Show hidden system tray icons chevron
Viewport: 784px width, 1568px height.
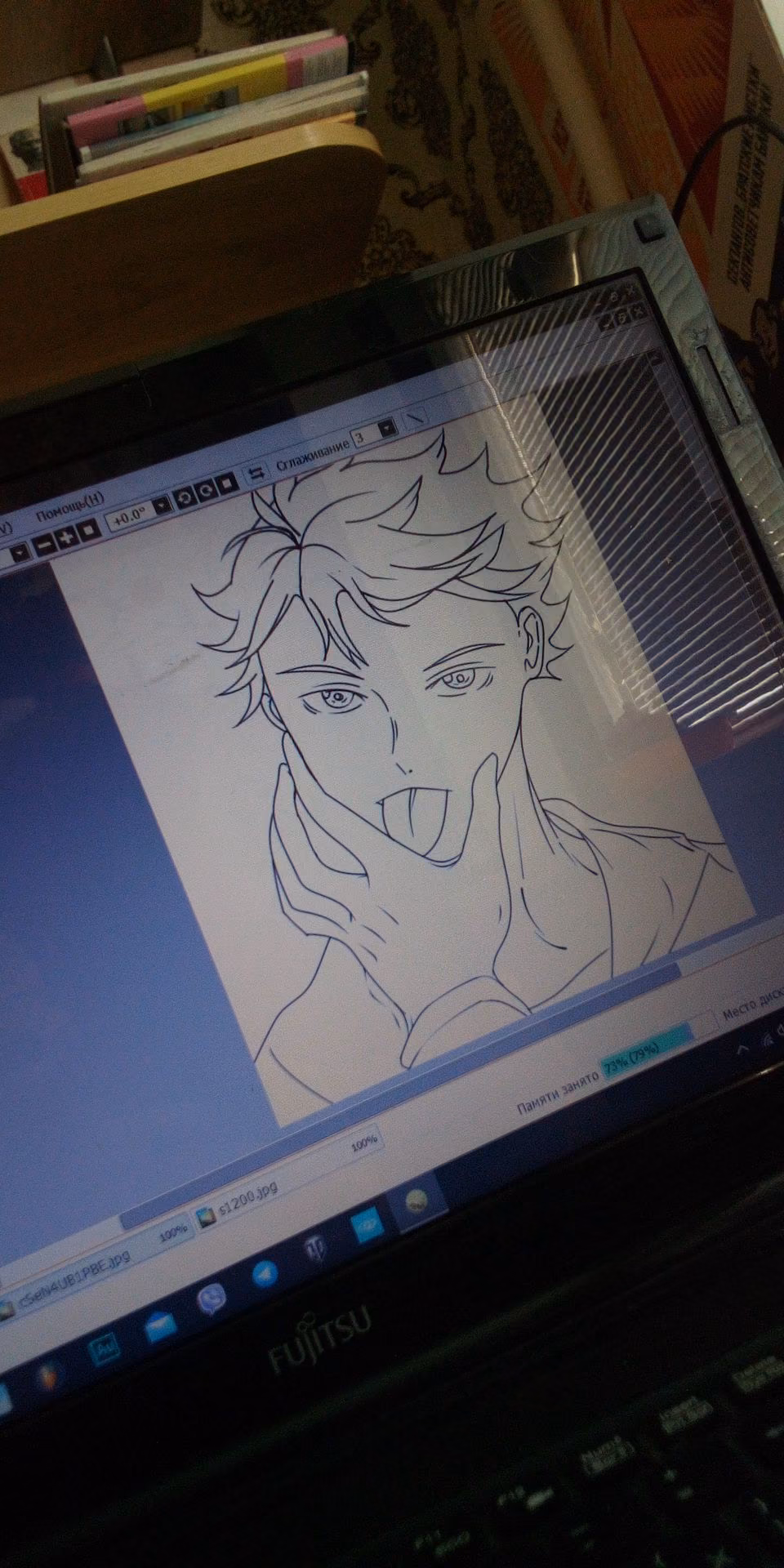(743, 1050)
